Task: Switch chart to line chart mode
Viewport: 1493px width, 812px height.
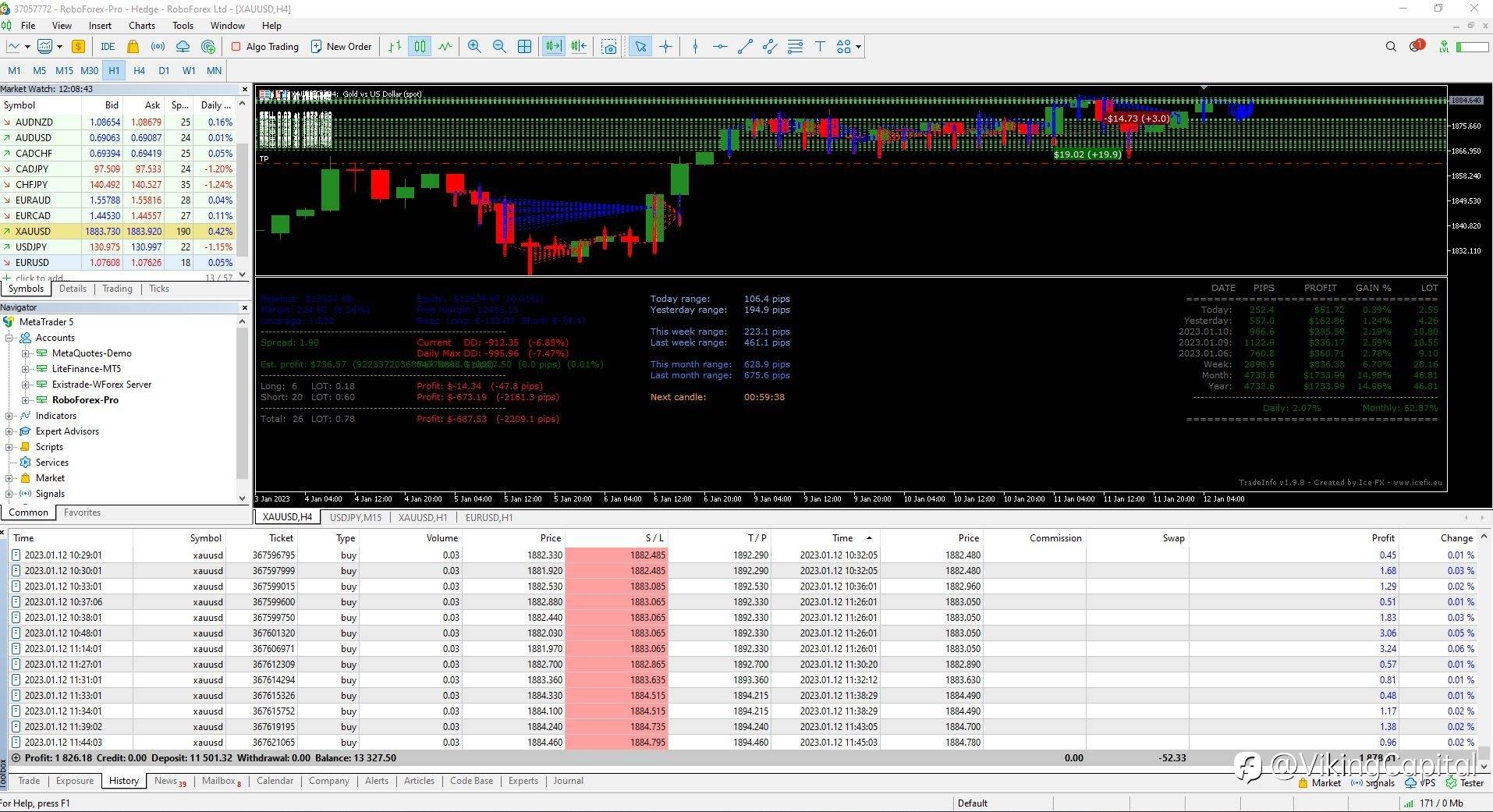Action: pos(445,47)
